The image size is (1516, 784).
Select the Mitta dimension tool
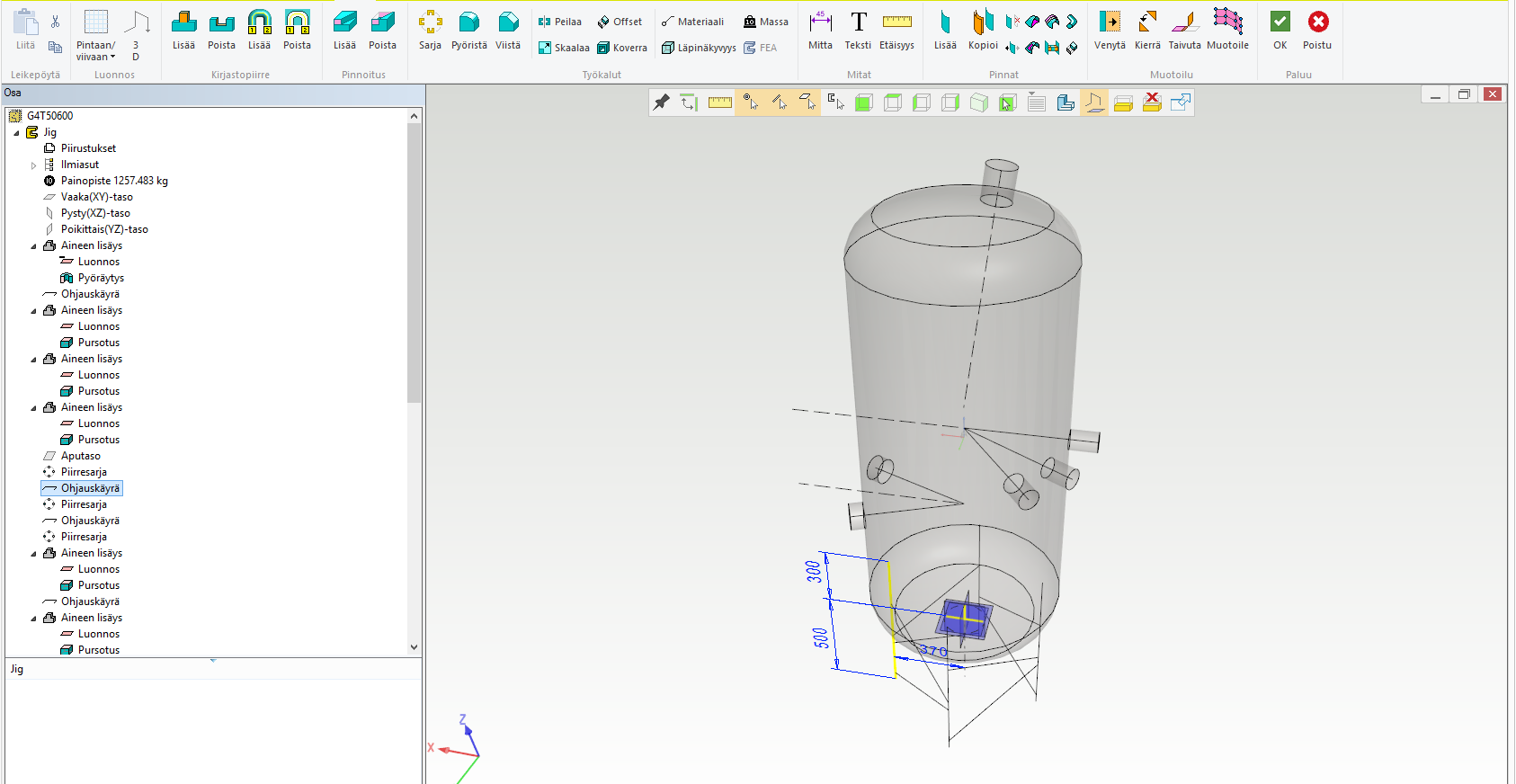coord(820,30)
